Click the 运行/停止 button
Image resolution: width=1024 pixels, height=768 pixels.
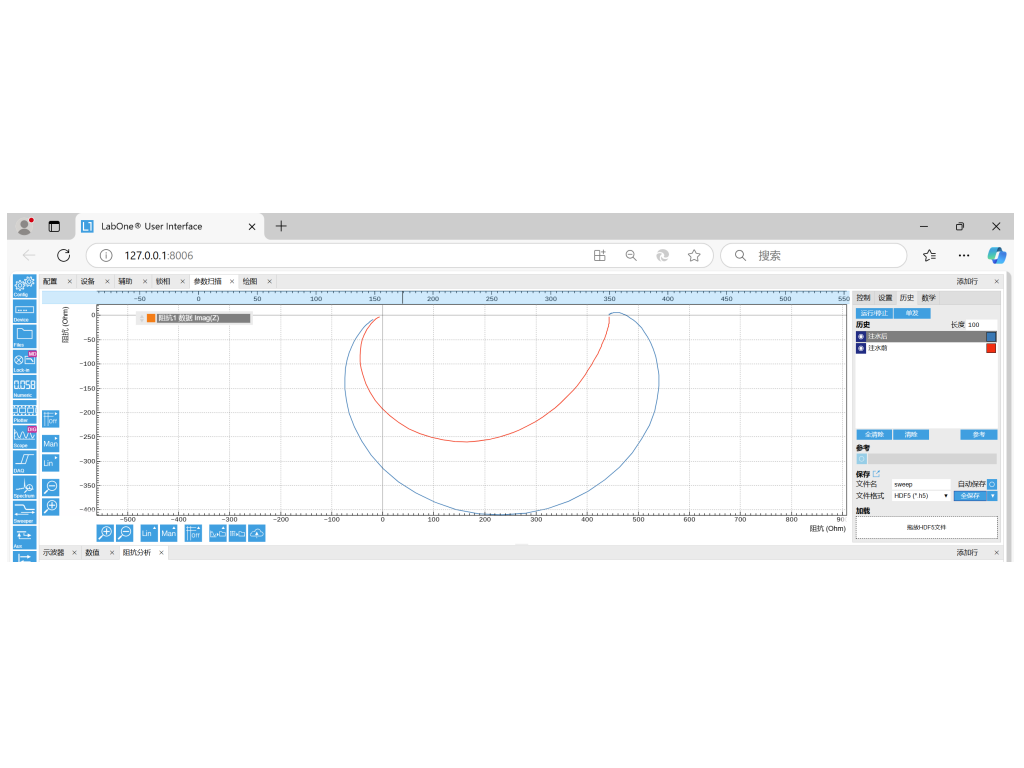click(x=874, y=313)
